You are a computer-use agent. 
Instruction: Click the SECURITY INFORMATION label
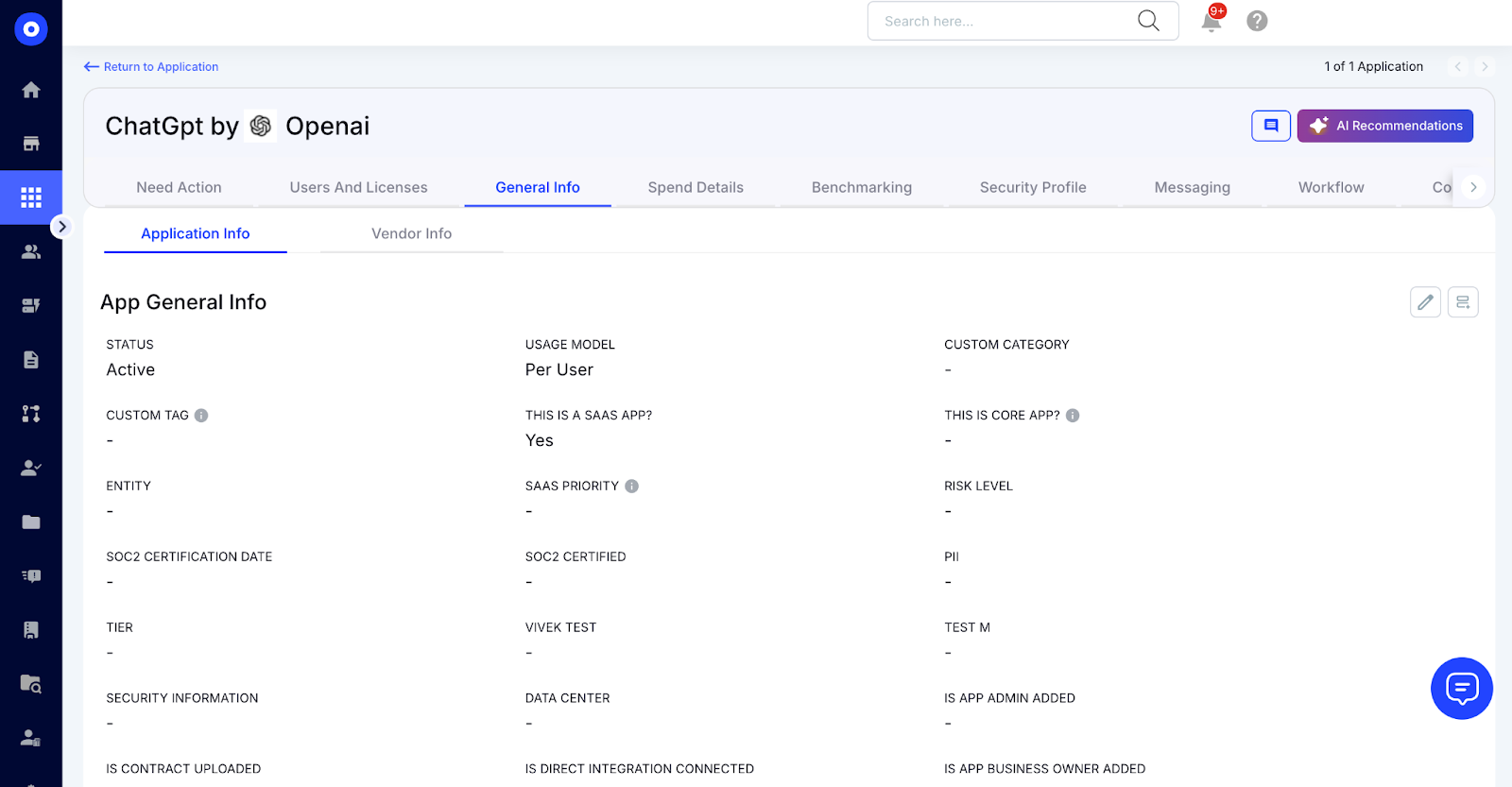pyautogui.click(x=182, y=699)
